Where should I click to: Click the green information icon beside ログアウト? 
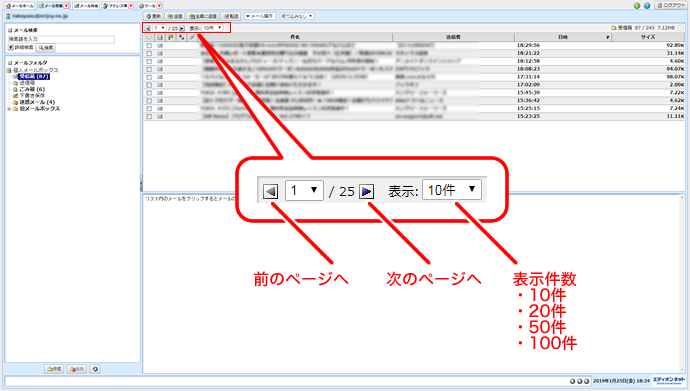point(637,6)
